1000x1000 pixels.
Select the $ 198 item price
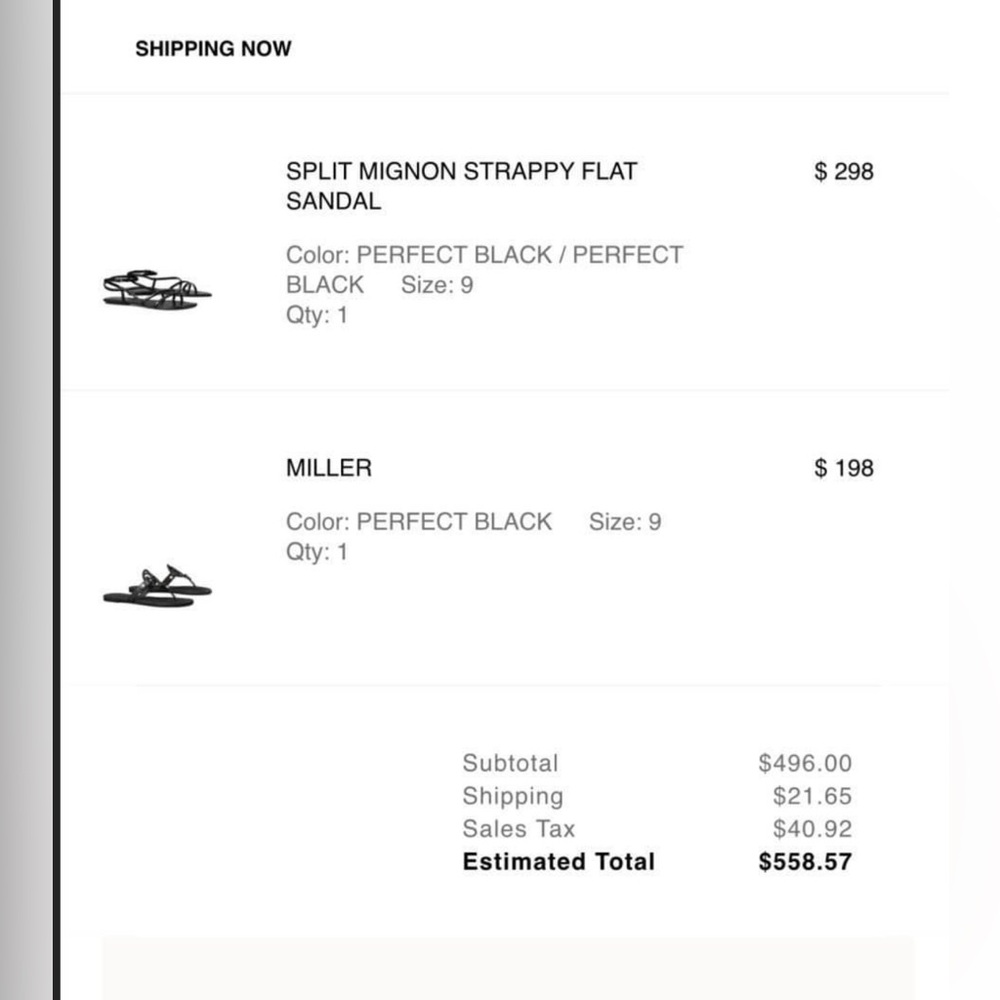pos(843,468)
